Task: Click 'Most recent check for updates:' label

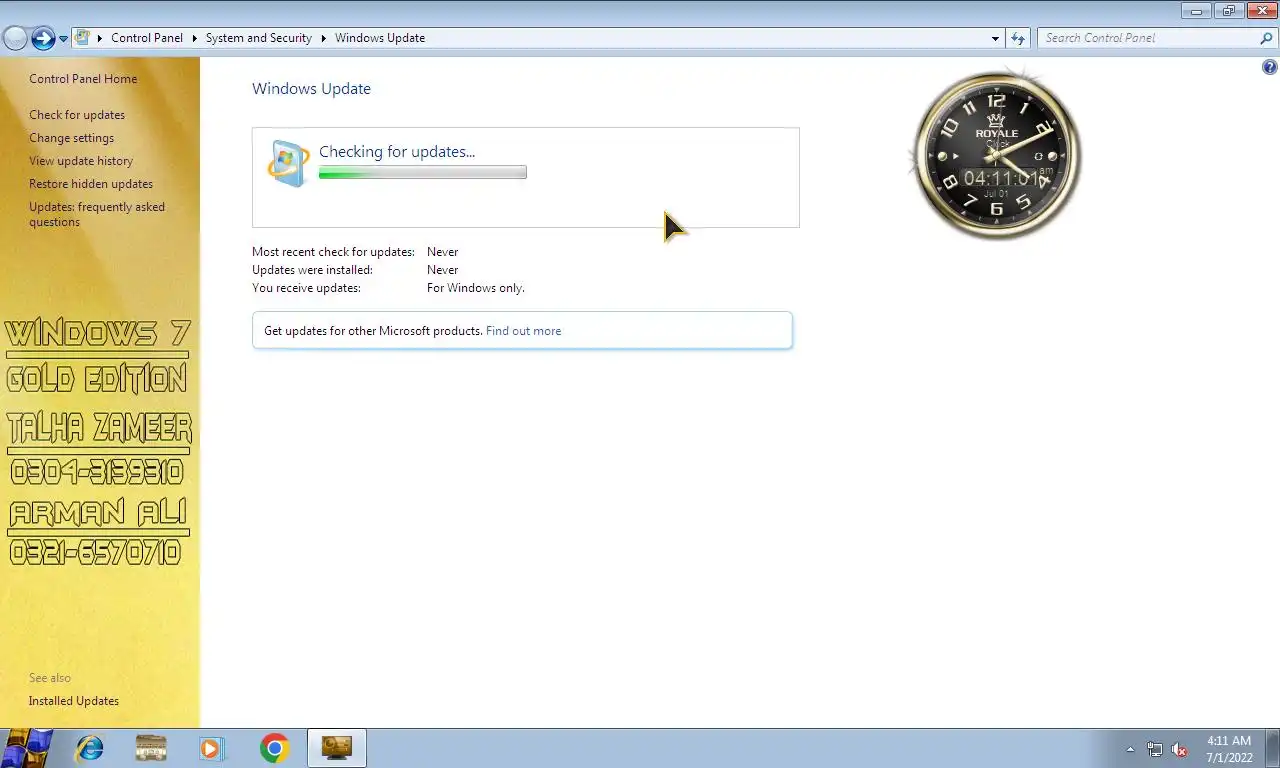Action: 333,252
